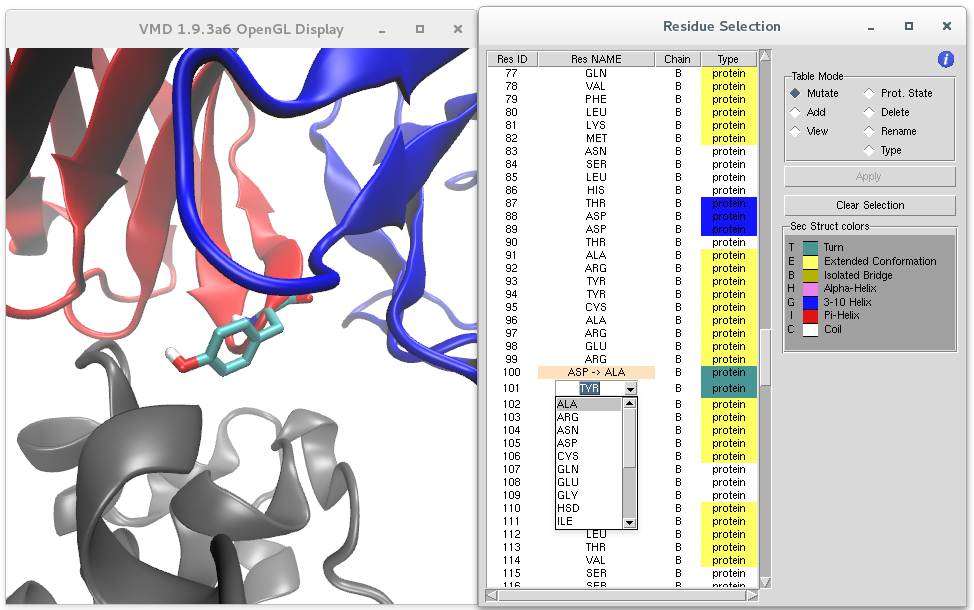Viewport: 974px width, 610px height.
Task: Select the Prot. State mode
Action: [x=870, y=93]
